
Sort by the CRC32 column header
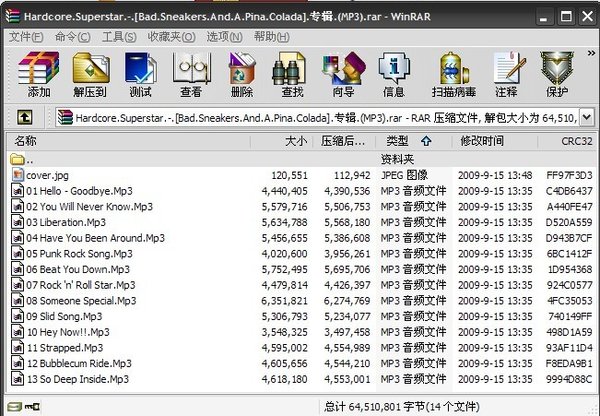point(566,141)
